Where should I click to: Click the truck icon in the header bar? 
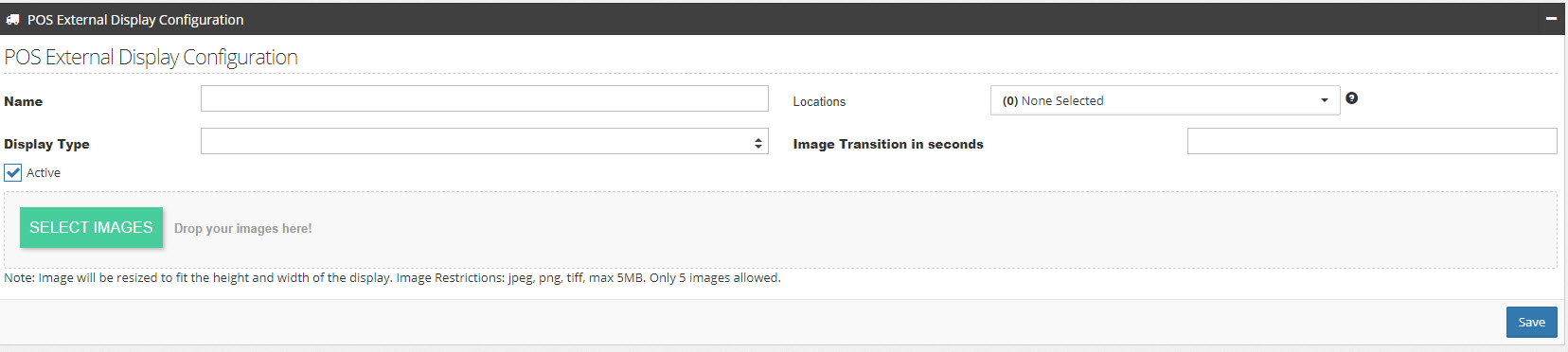pyautogui.click(x=12, y=19)
